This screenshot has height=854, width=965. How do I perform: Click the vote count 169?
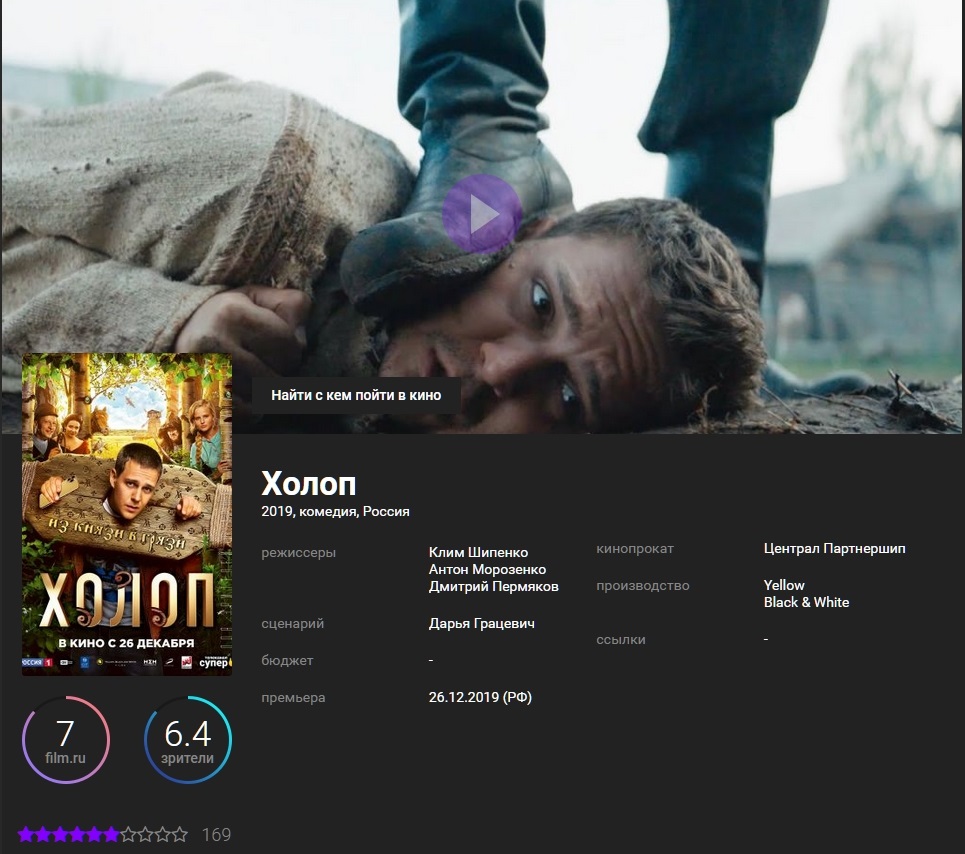coord(216,834)
